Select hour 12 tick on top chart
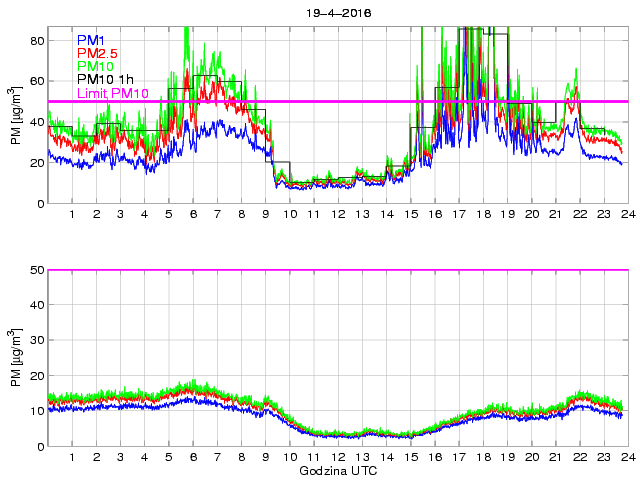Viewport: 640px width, 480px height. click(x=337, y=215)
